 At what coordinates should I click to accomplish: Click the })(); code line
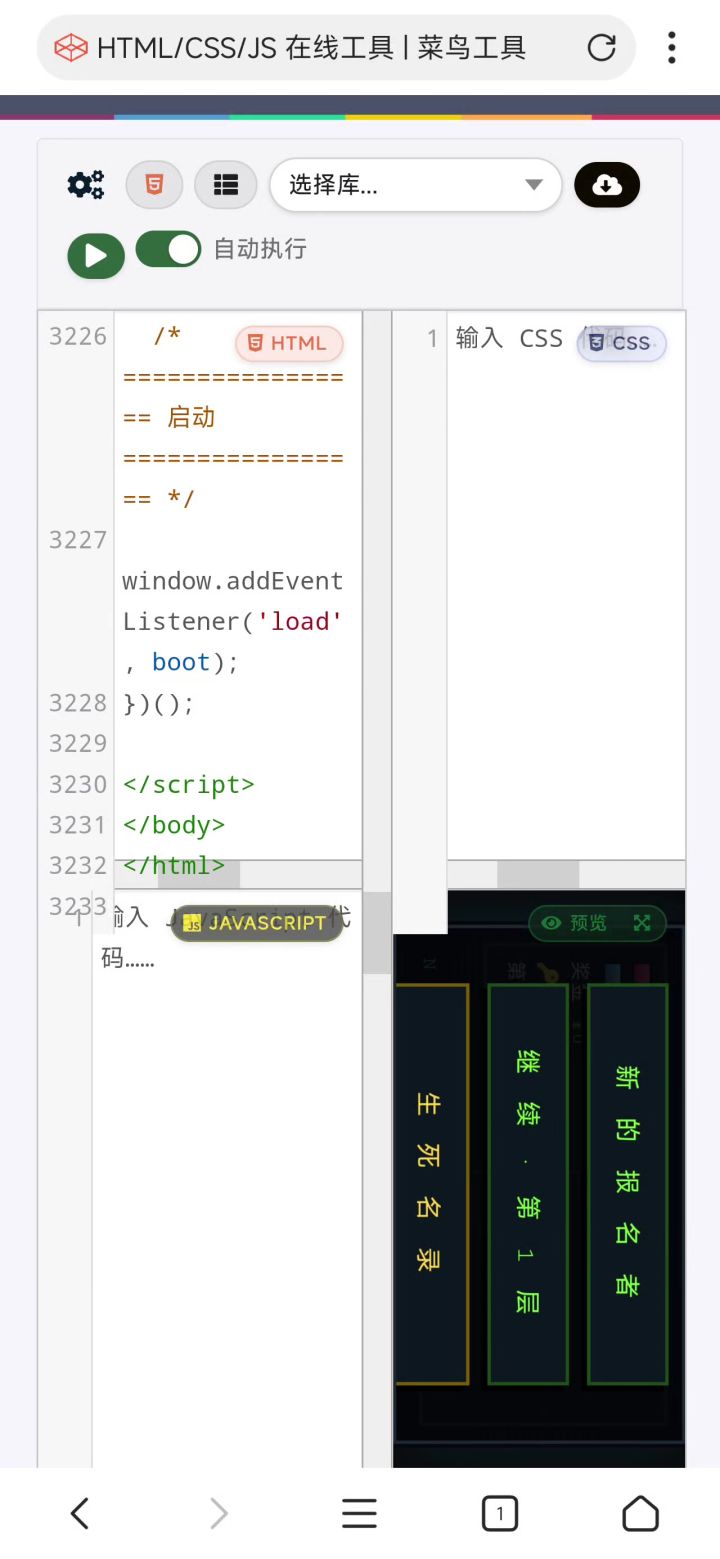(x=159, y=703)
